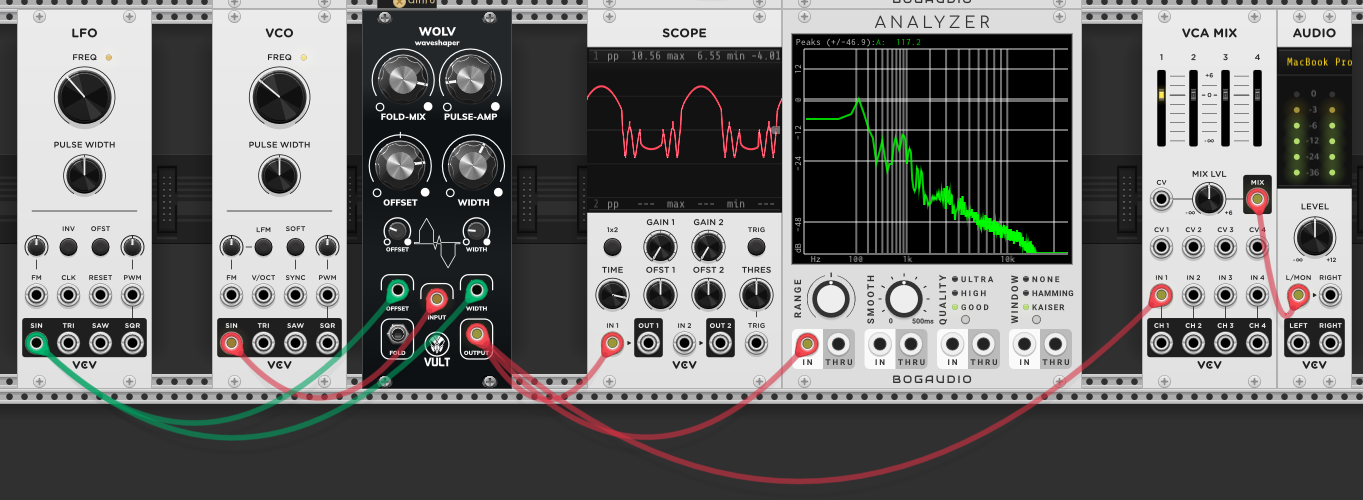The height and width of the screenshot is (500, 1363).
Task: Toggle the Scope TRIG button
Action: tap(757, 245)
